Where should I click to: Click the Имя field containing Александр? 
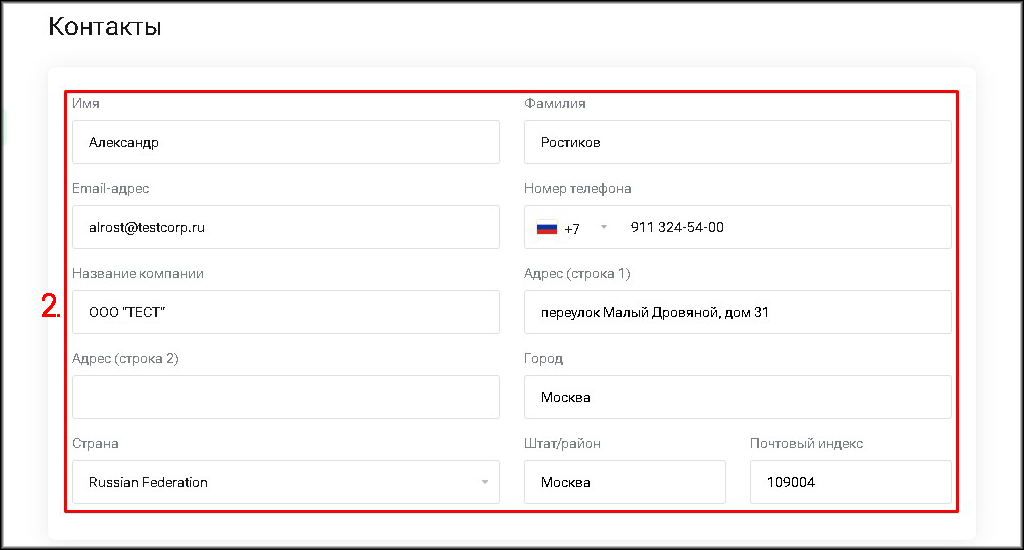(x=286, y=142)
